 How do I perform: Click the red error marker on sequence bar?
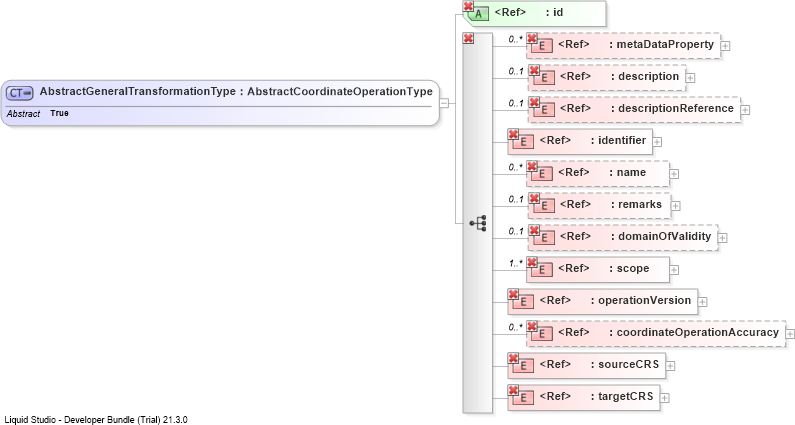coord(468,38)
